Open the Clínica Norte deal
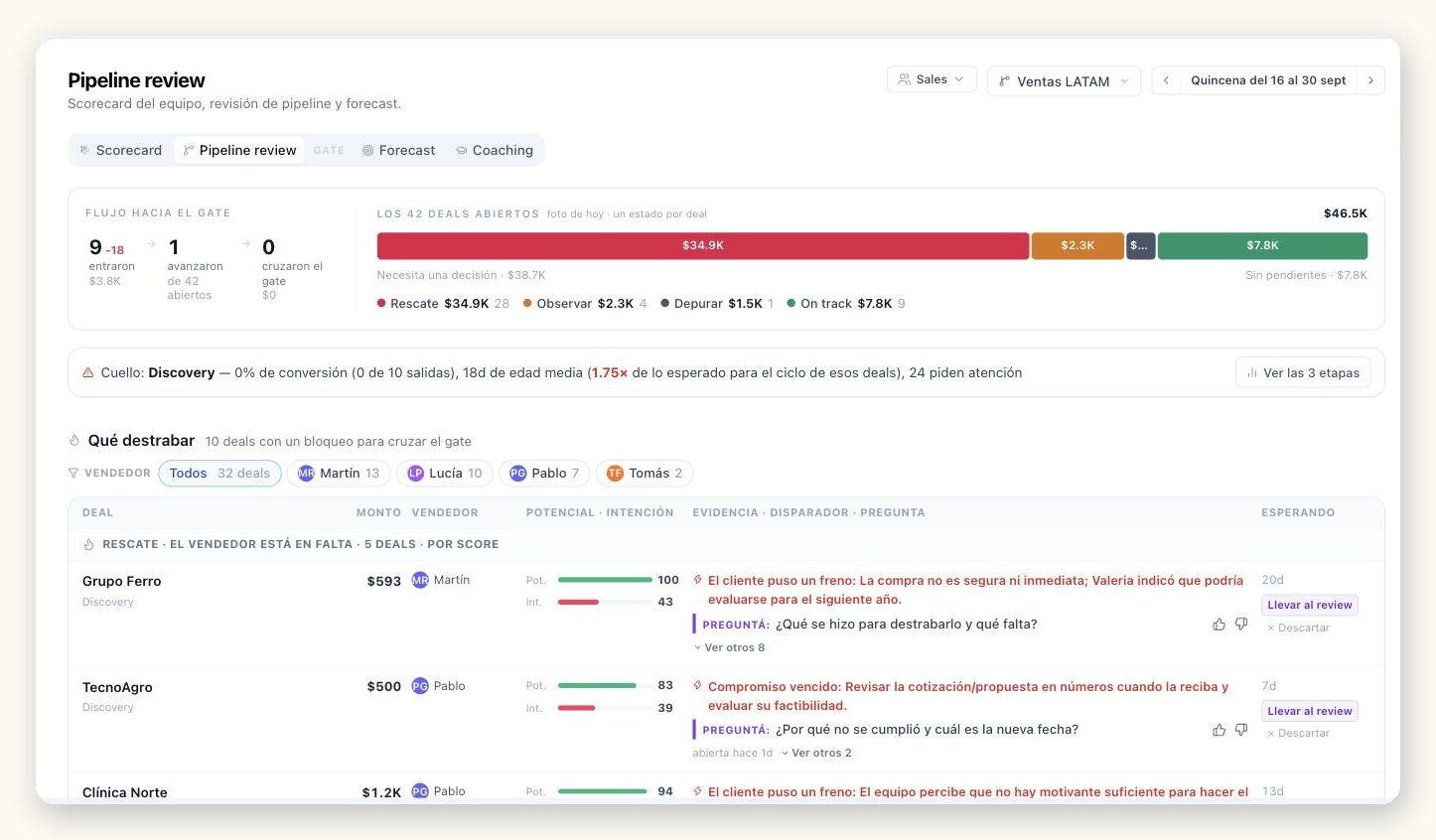The width and height of the screenshot is (1436, 840). click(x=124, y=792)
